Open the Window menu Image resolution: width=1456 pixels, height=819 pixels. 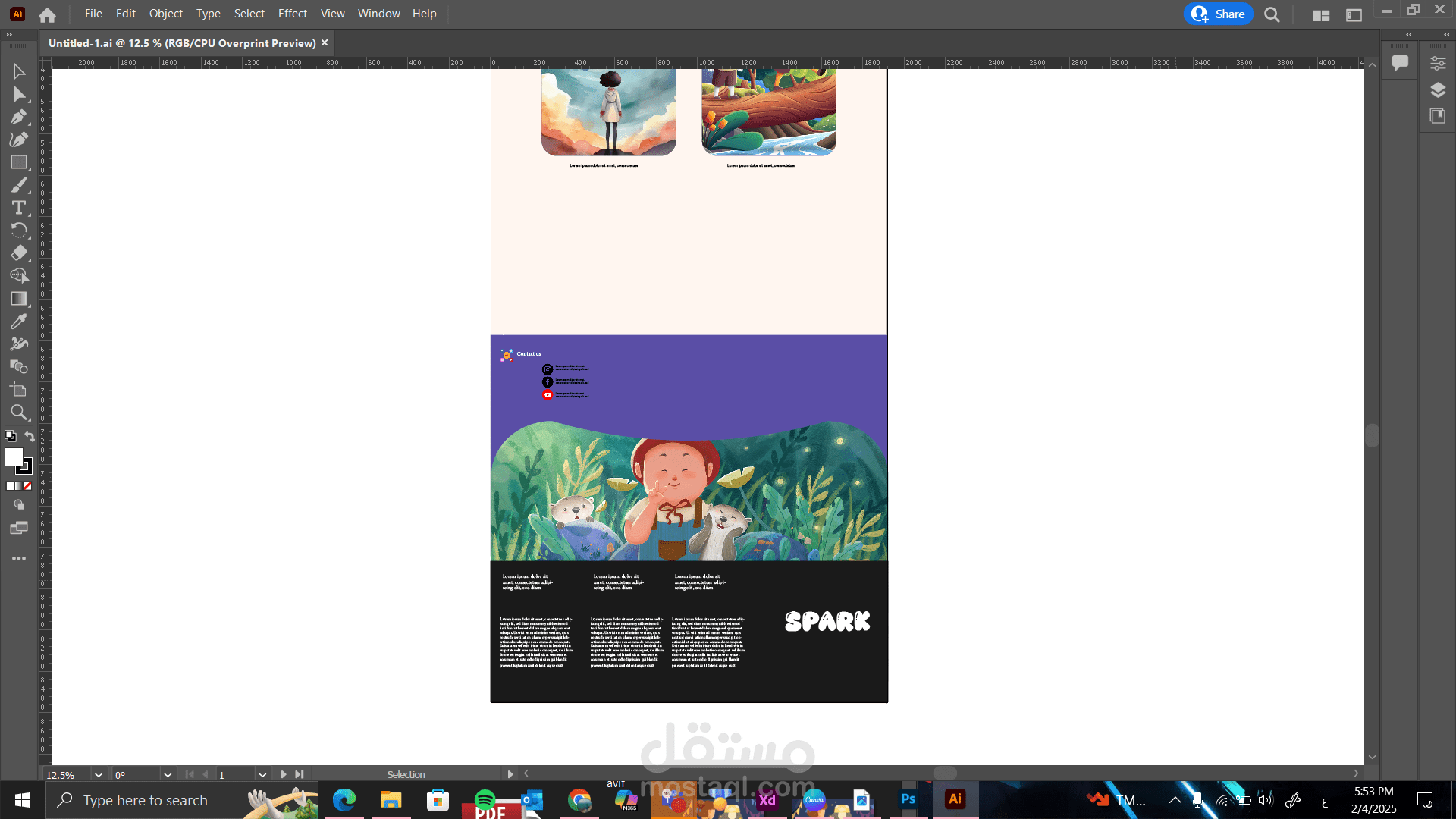click(x=379, y=14)
